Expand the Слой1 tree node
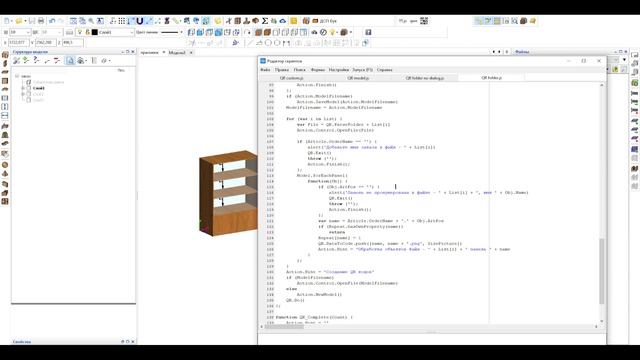Screen dimensions: 640x360 [x=23, y=88]
